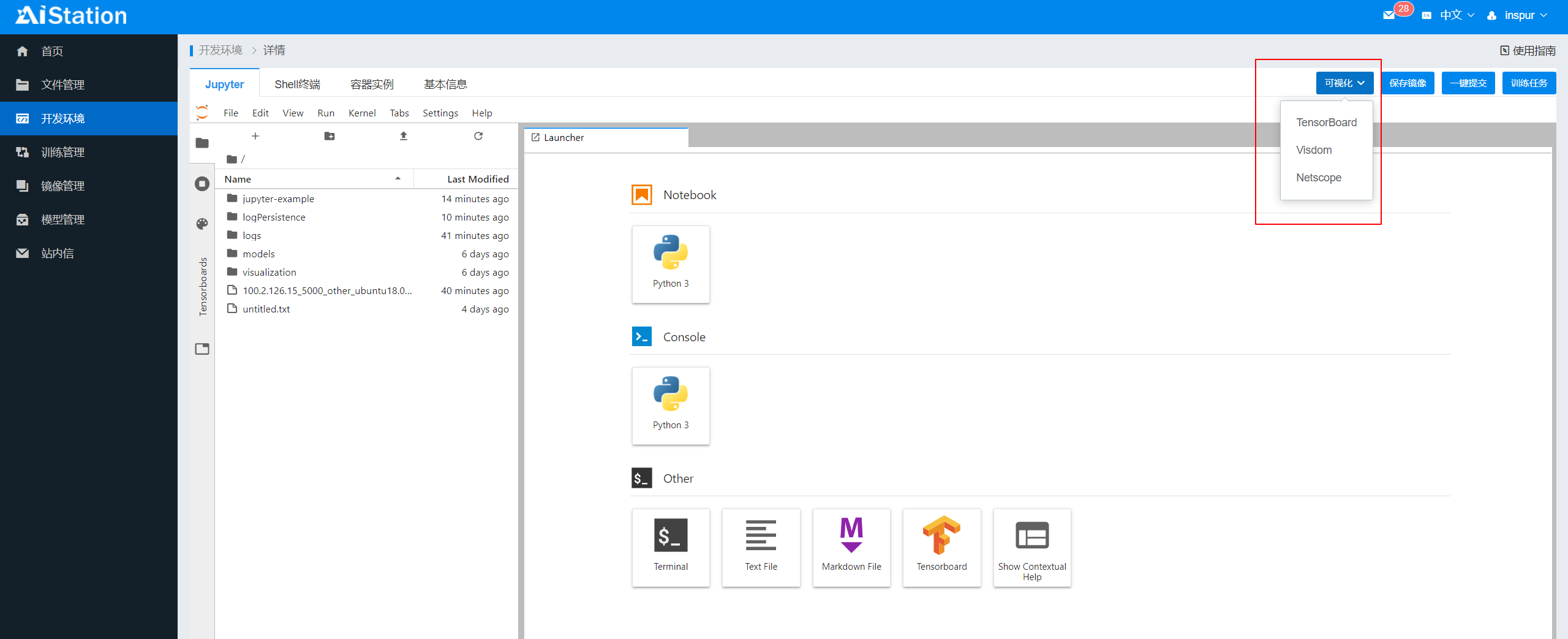Open running kernels sidebar panel
Viewport: 1568px width, 639px height.
tap(202, 184)
